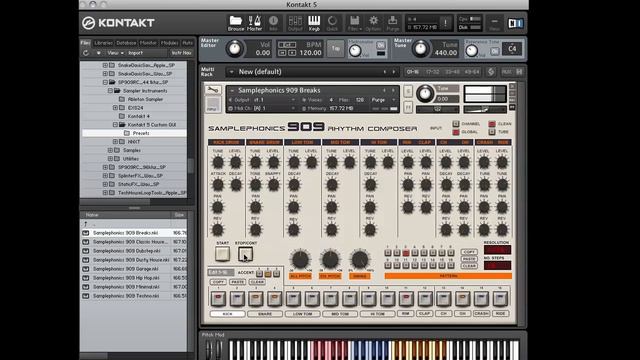Click the Presets folder icon

tap(127, 133)
